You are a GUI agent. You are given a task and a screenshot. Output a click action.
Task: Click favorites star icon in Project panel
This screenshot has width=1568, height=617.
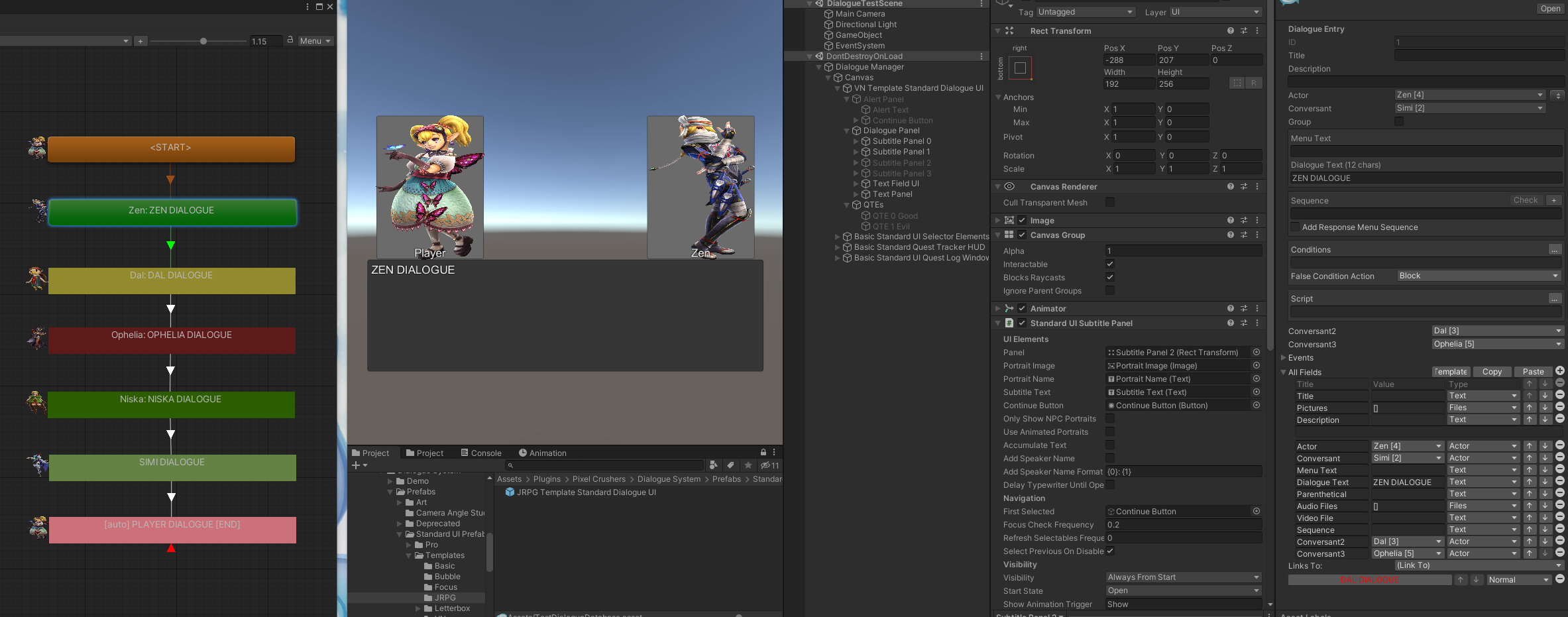coord(748,465)
